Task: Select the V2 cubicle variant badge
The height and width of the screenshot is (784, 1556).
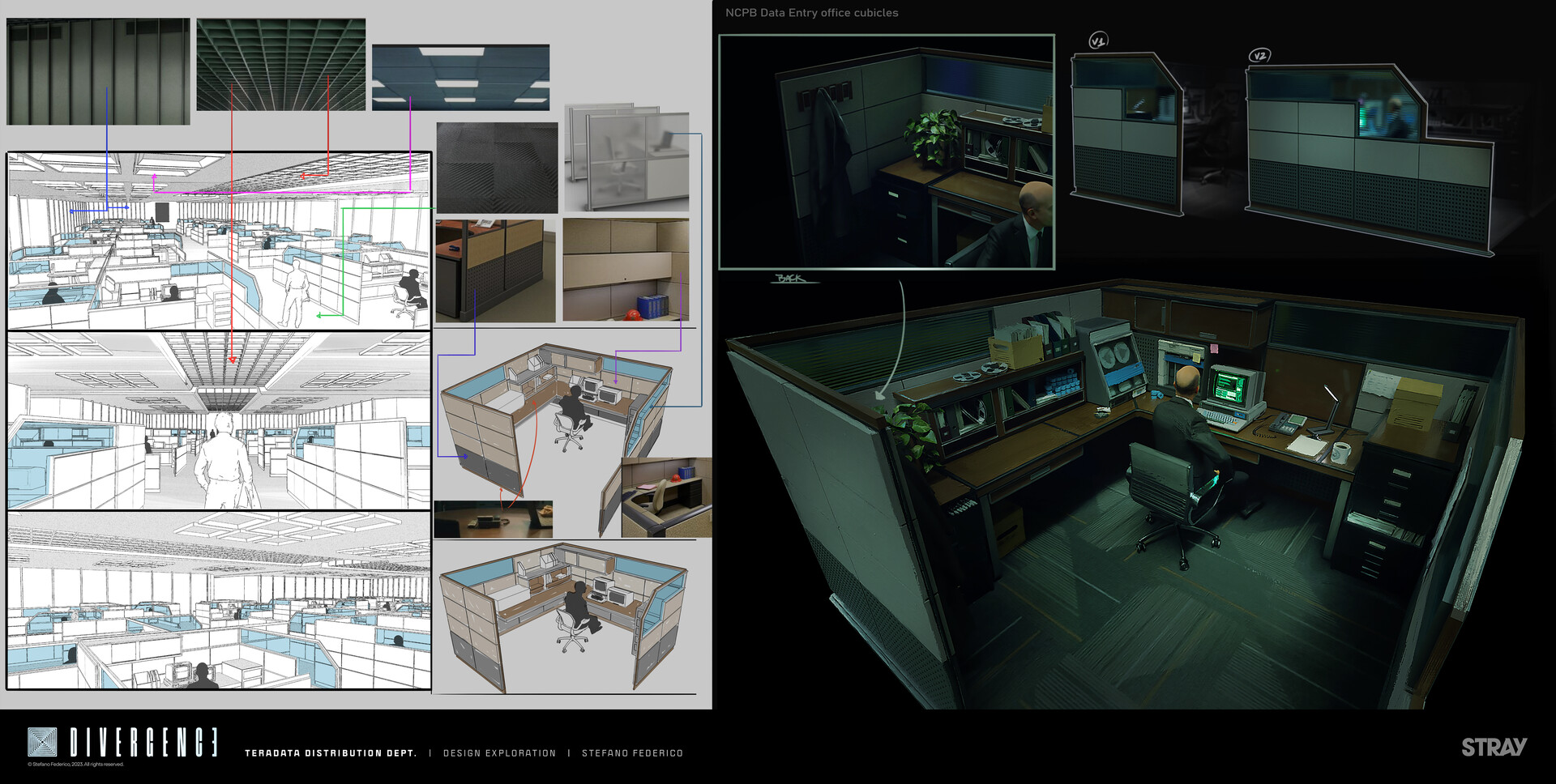Action: tap(1259, 54)
